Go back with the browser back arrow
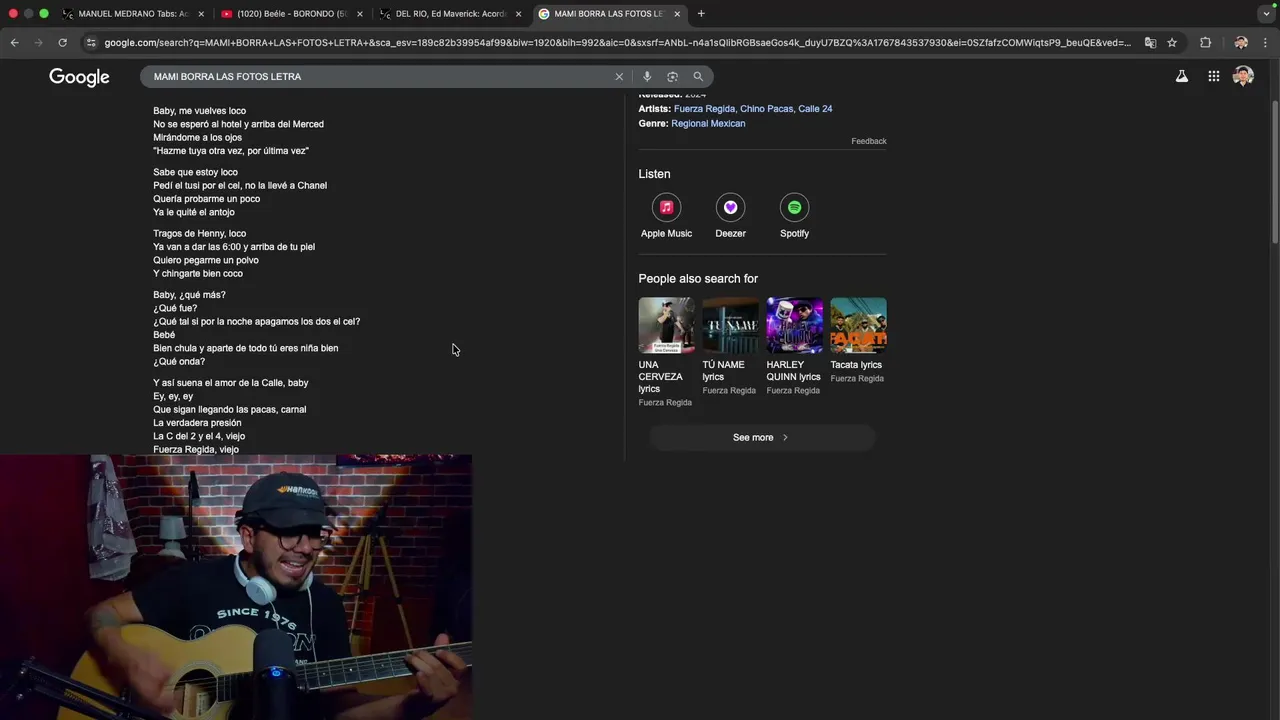The image size is (1280, 720). 14,43
